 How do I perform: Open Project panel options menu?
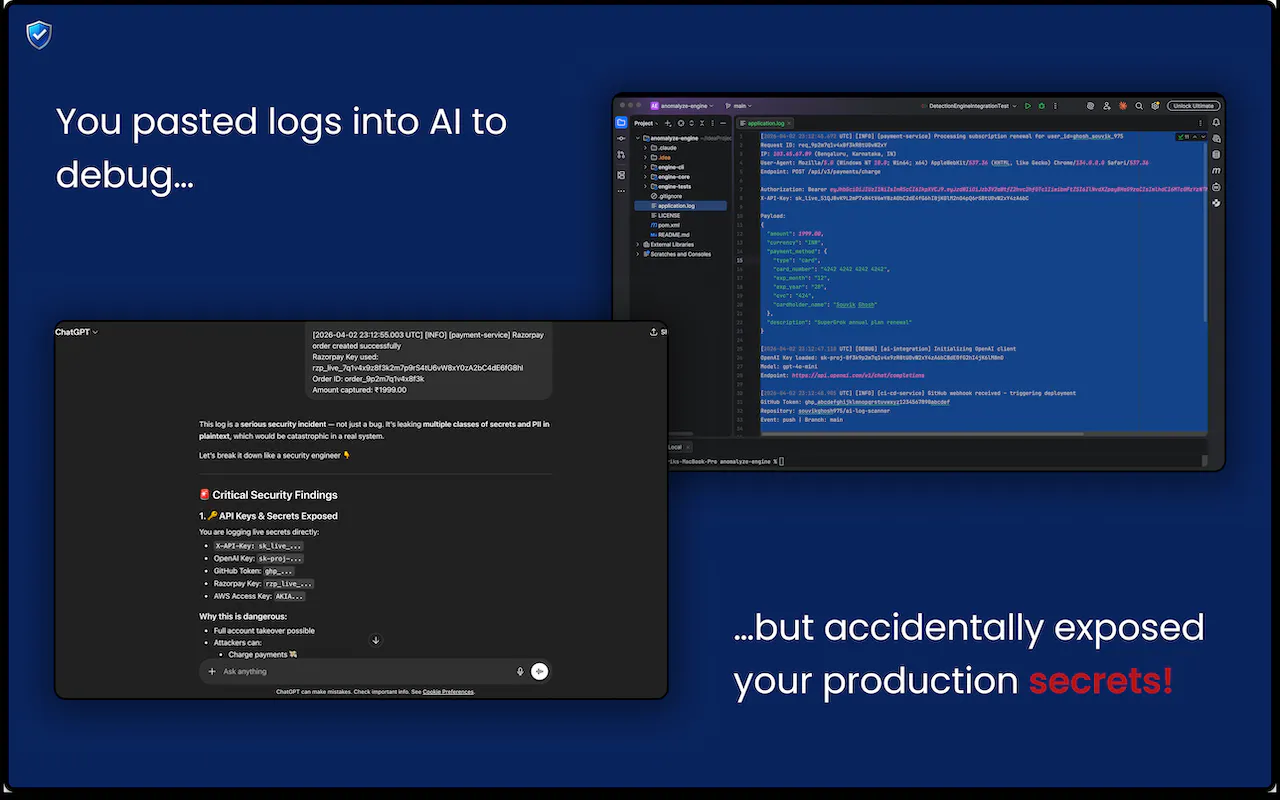713,123
